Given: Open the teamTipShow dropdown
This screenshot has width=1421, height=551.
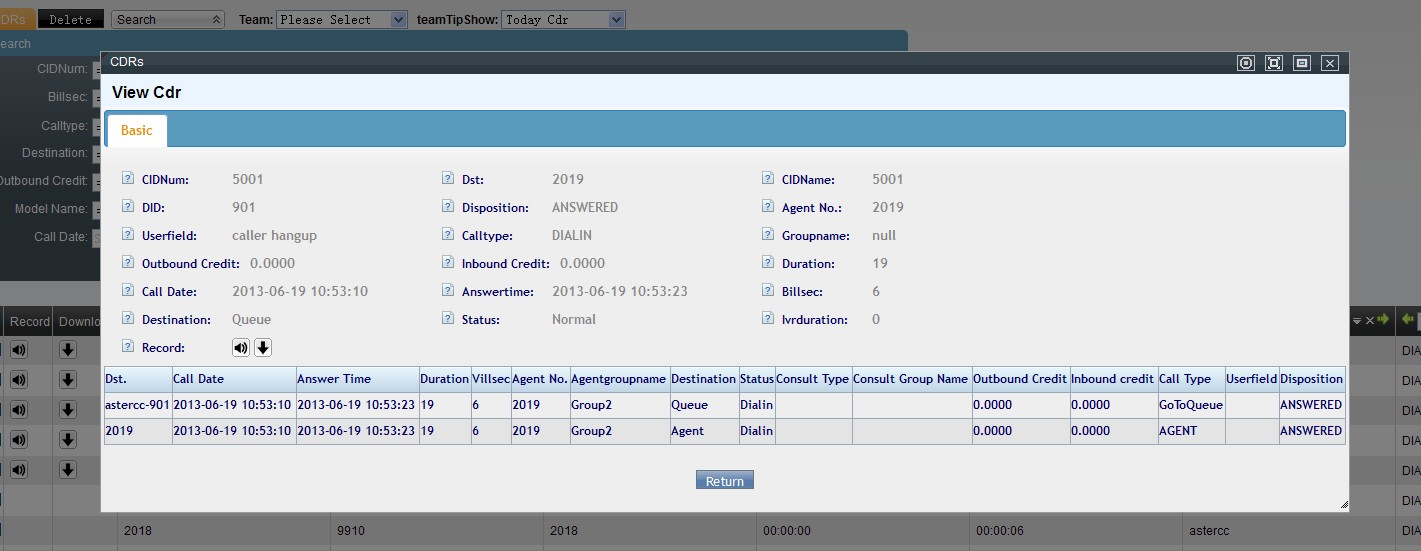Looking at the screenshot, I should pyautogui.click(x=562, y=19).
